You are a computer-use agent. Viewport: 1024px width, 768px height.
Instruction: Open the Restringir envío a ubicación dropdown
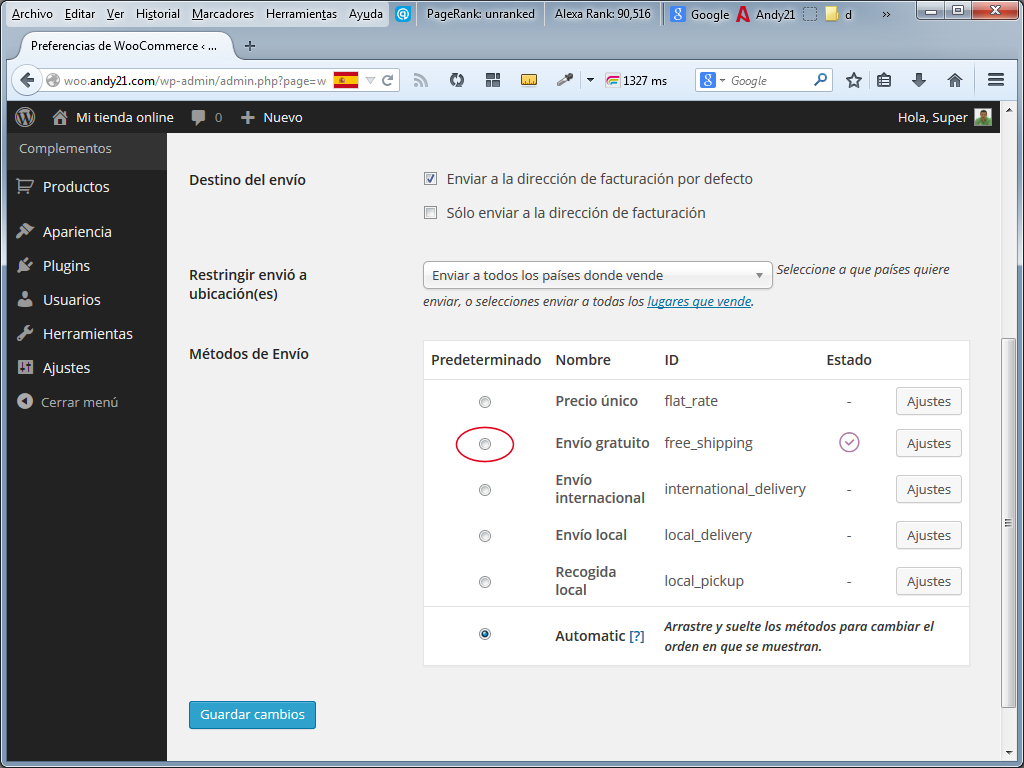pyautogui.click(x=598, y=275)
